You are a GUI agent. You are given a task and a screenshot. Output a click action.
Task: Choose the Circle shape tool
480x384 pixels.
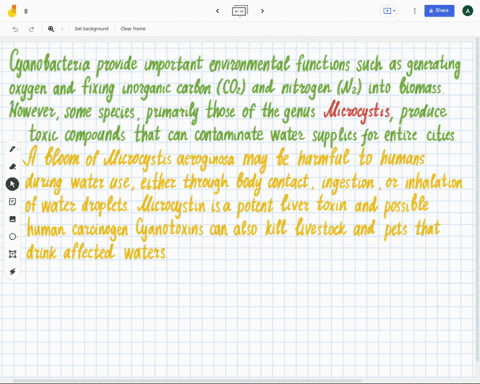(x=12, y=237)
